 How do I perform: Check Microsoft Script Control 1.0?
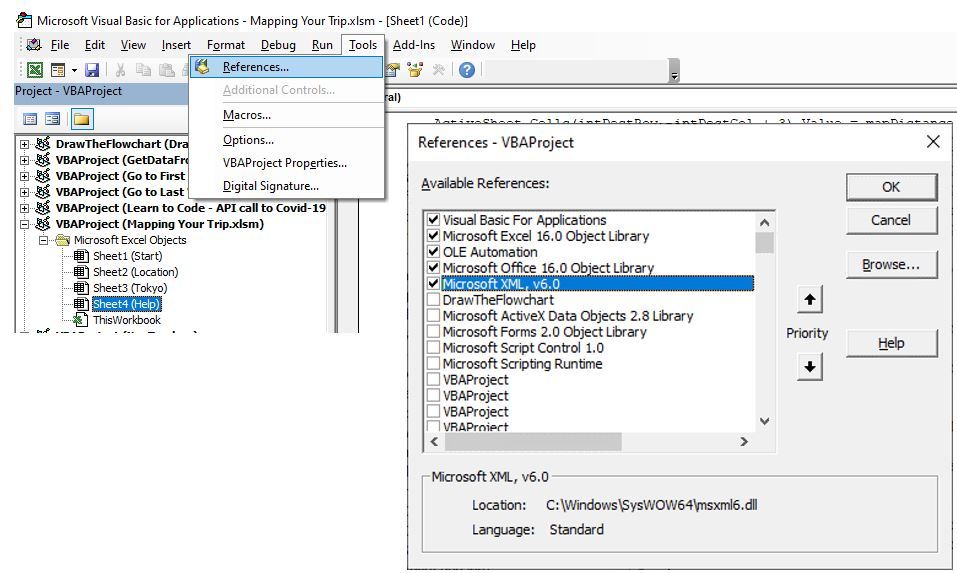pos(433,347)
